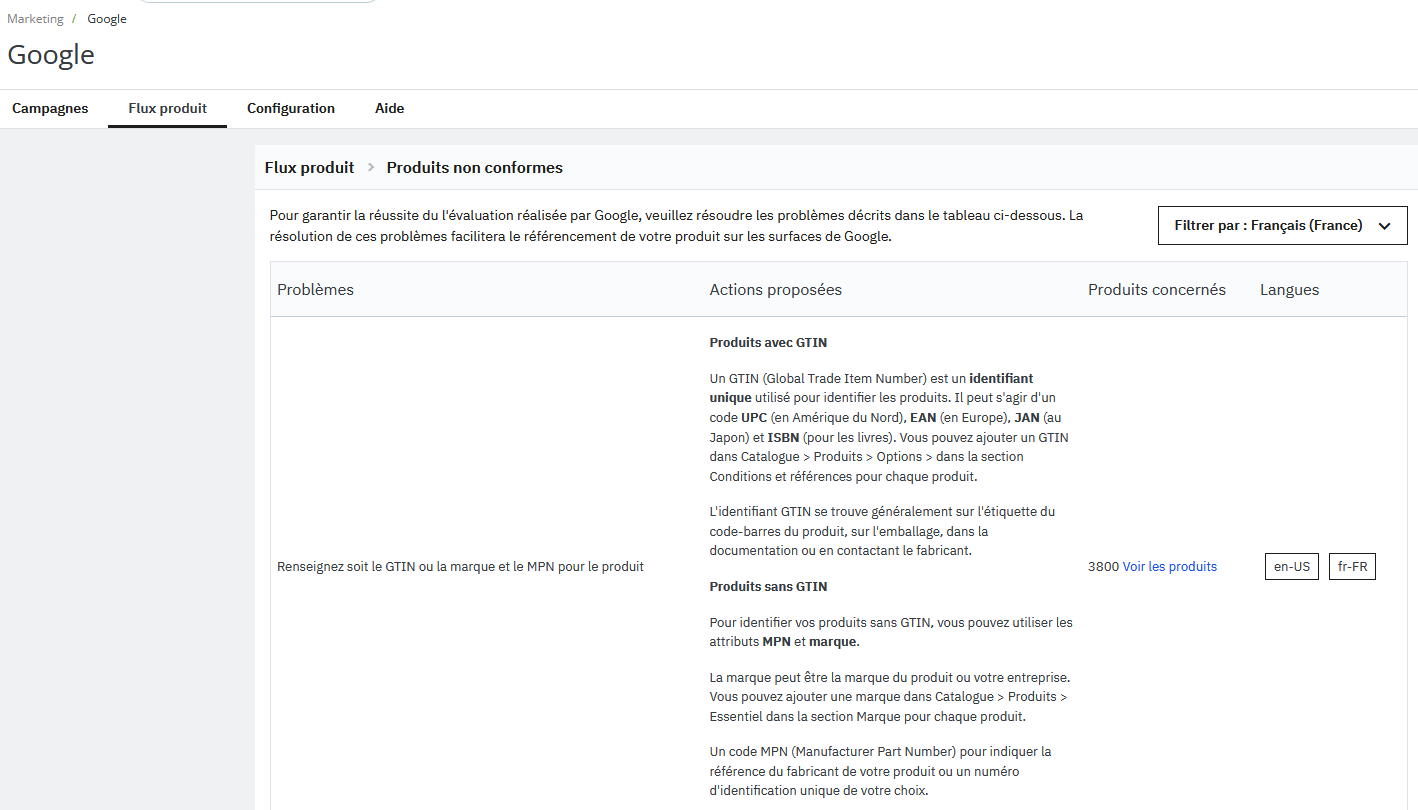Select the en-US language badge
Image resolution: width=1418 pixels, height=810 pixels.
(x=1292, y=566)
